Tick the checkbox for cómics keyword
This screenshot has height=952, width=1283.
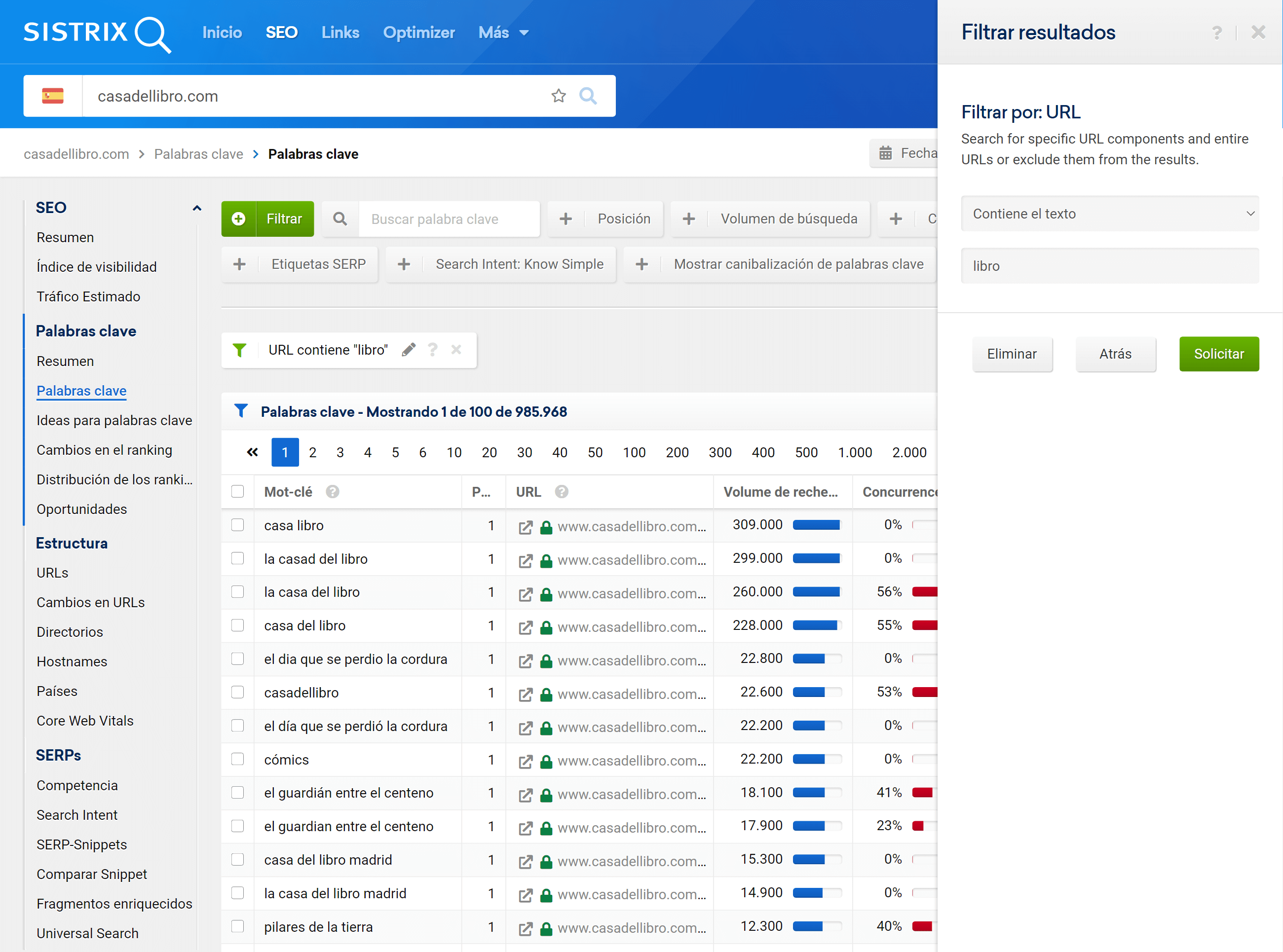pyautogui.click(x=237, y=759)
